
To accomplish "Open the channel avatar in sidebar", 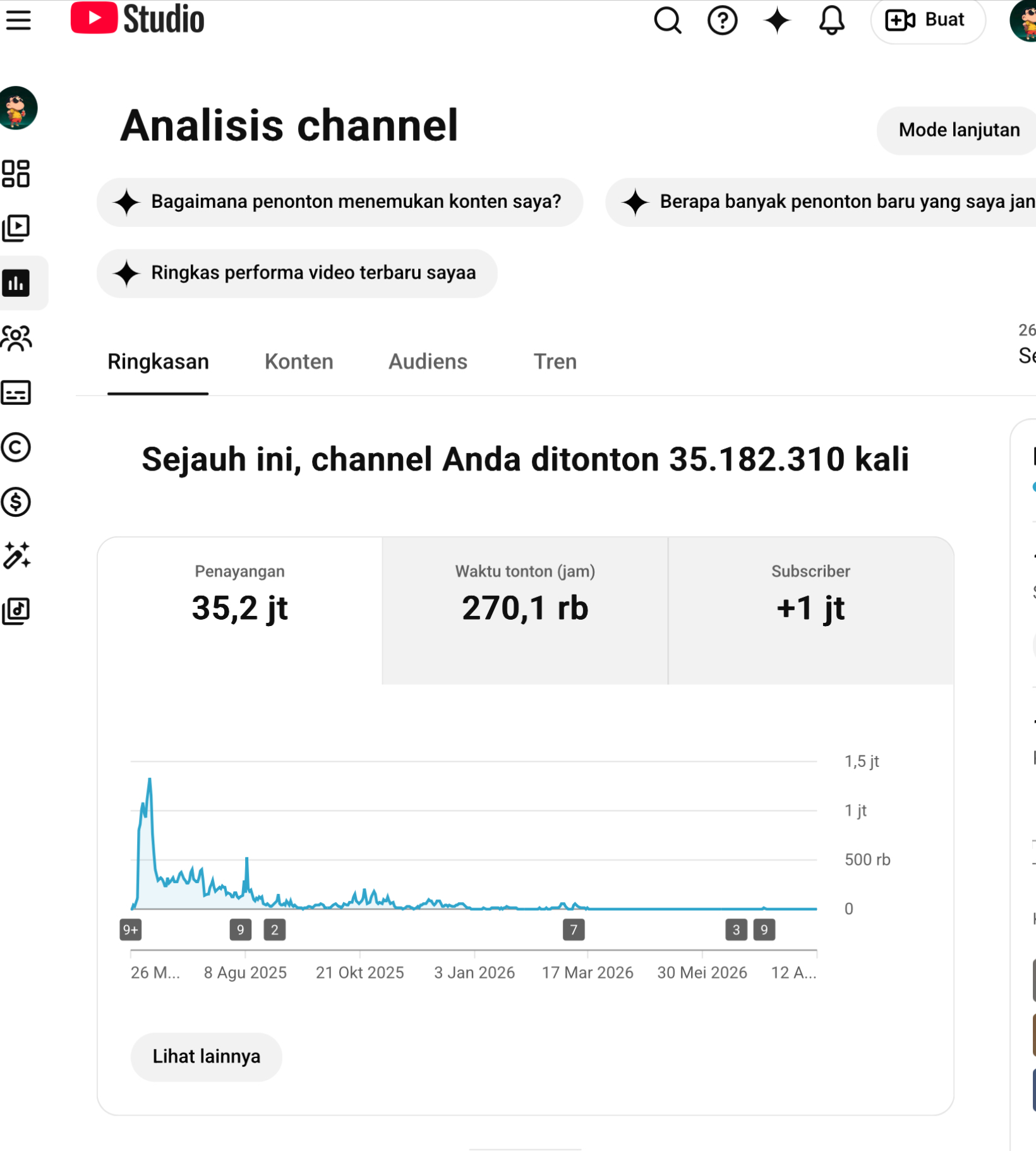I will pos(18,108).
